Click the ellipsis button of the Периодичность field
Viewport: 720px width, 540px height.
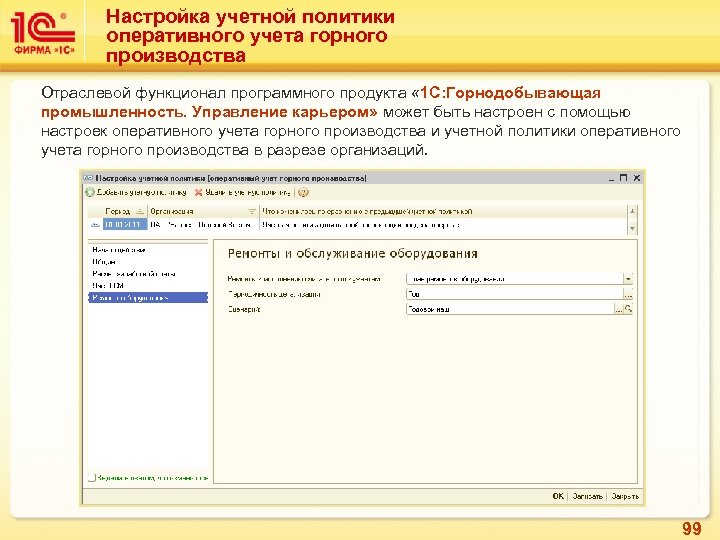[x=628, y=294]
